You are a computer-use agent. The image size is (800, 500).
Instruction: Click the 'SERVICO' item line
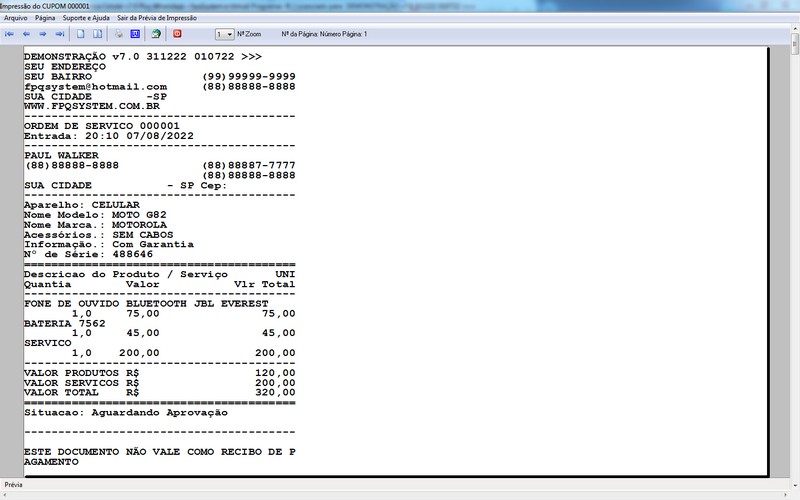tap(47, 343)
